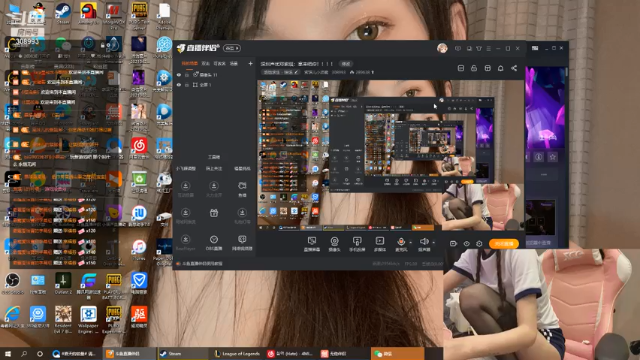This screenshot has height=360, width=640.
Task: Toggle visibility eye of the camera source row
Action: (179, 75)
